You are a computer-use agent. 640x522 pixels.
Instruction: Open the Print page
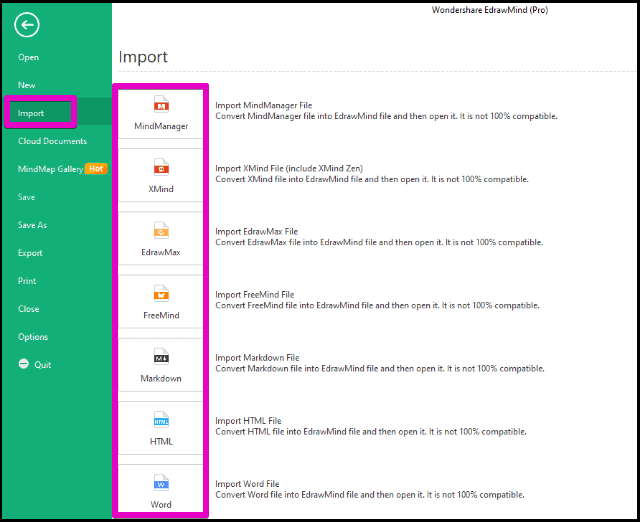27,281
